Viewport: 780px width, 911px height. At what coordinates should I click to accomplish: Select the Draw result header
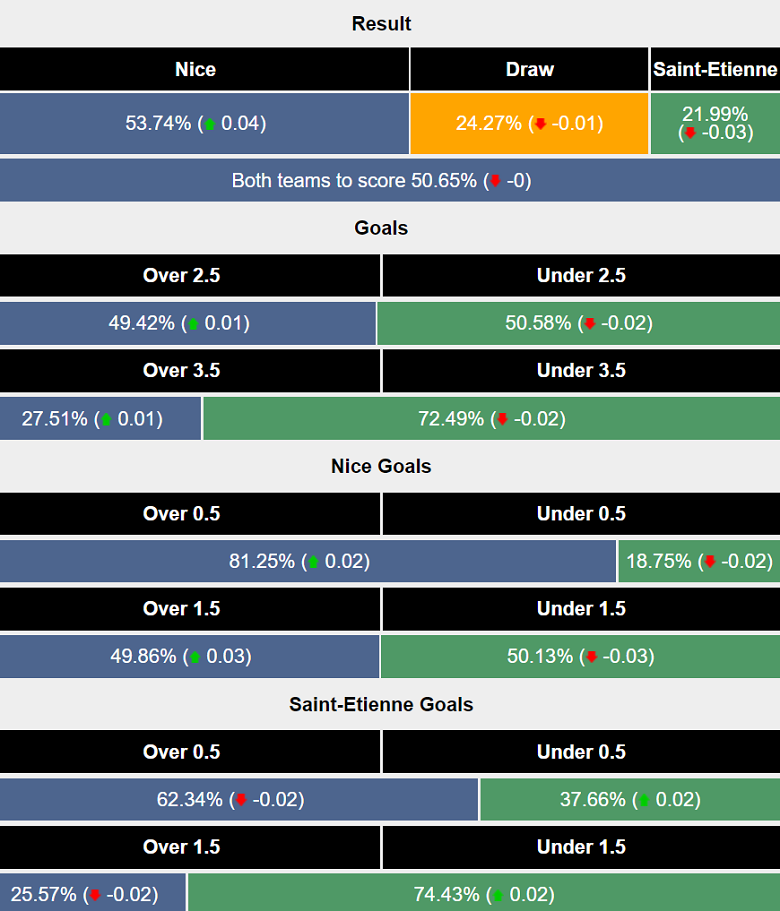(x=530, y=69)
